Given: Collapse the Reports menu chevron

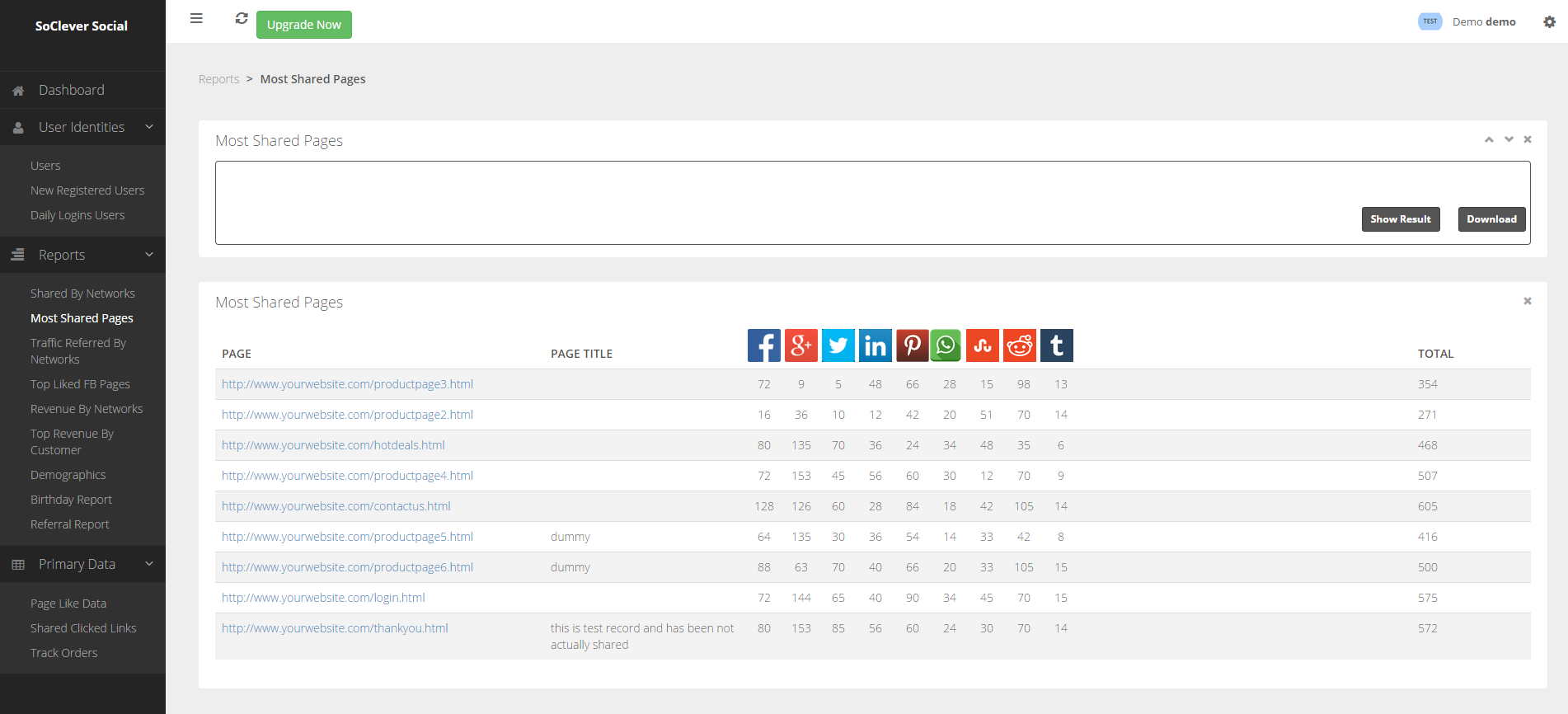Looking at the screenshot, I should point(149,255).
